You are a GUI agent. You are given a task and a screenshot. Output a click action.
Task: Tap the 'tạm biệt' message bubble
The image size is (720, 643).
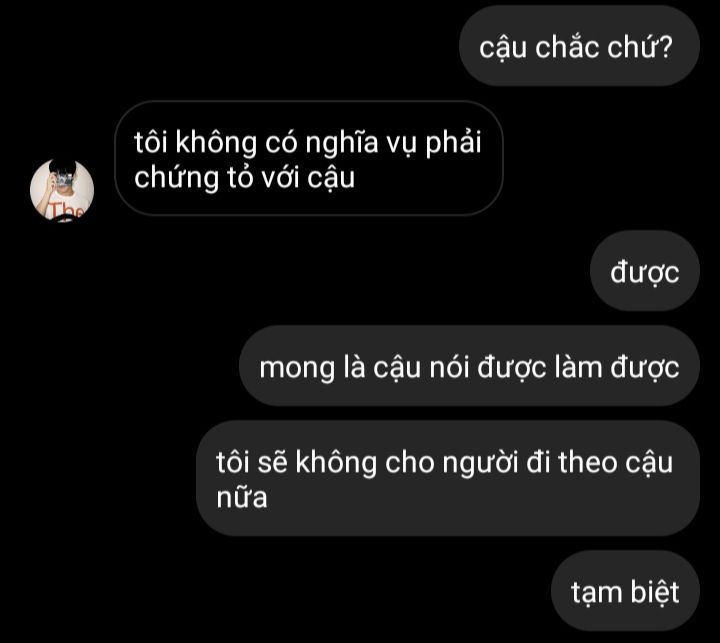(625, 591)
